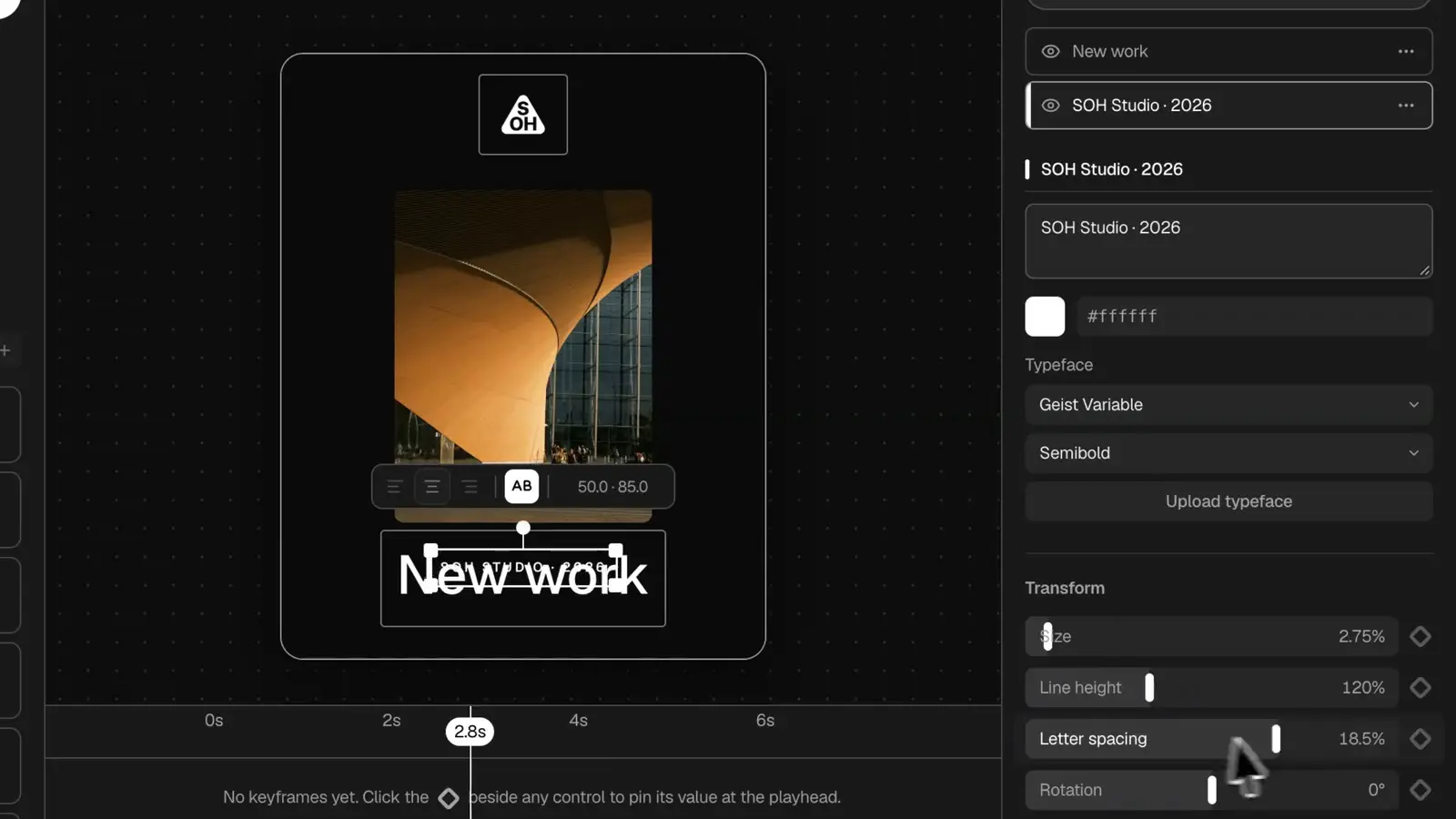1456x819 pixels.
Task: Align text right in floating toolbar
Action: click(470, 487)
